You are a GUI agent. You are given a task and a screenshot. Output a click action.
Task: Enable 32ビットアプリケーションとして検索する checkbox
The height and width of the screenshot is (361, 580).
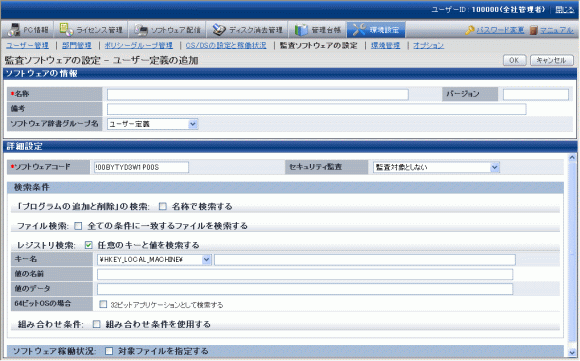coord(103,304)
